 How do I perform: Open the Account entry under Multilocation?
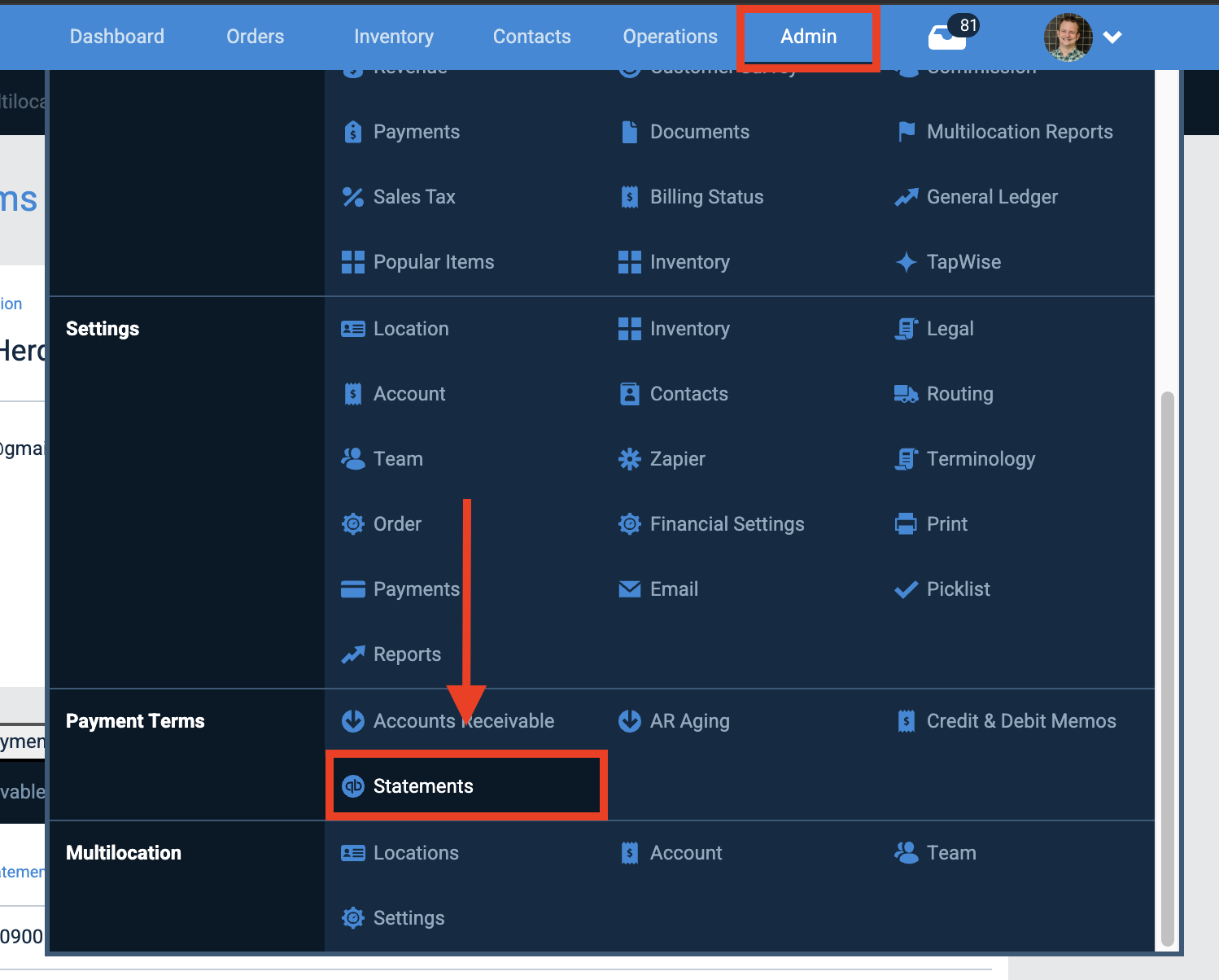tap(686, 853)
